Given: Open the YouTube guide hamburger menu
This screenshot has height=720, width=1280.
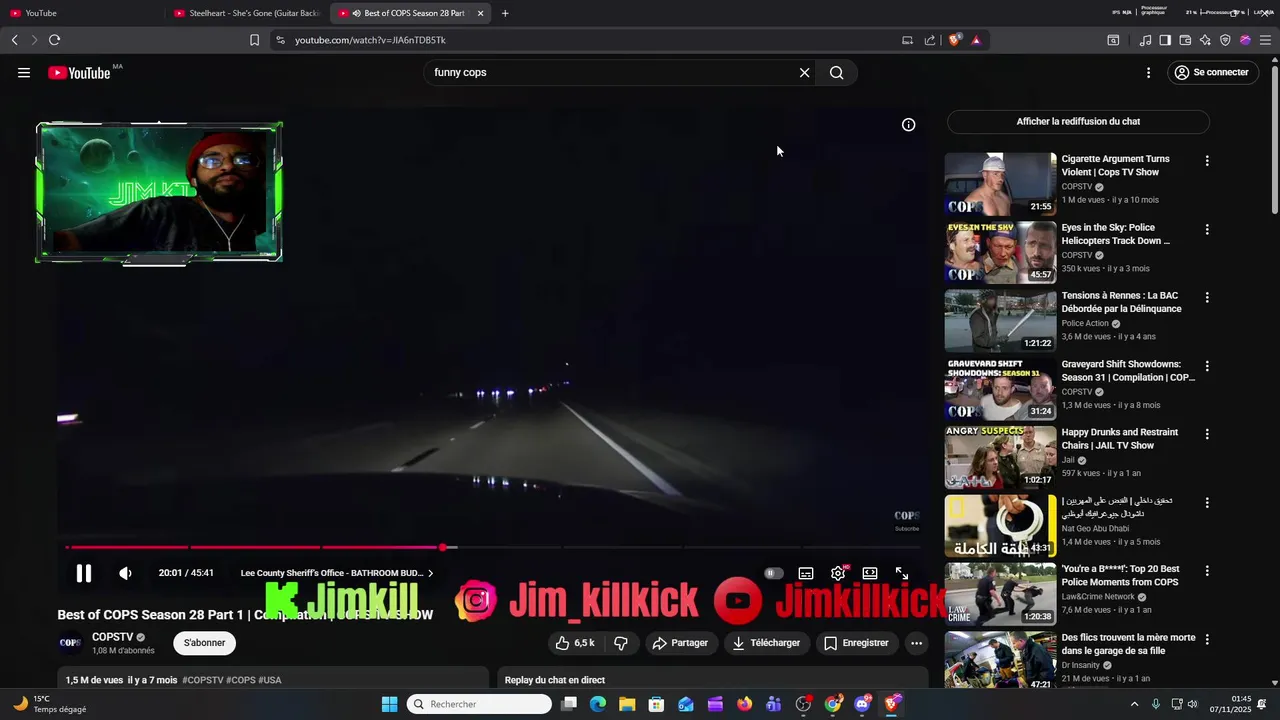Looking at the screenshot, I should [x=24, y=73].
